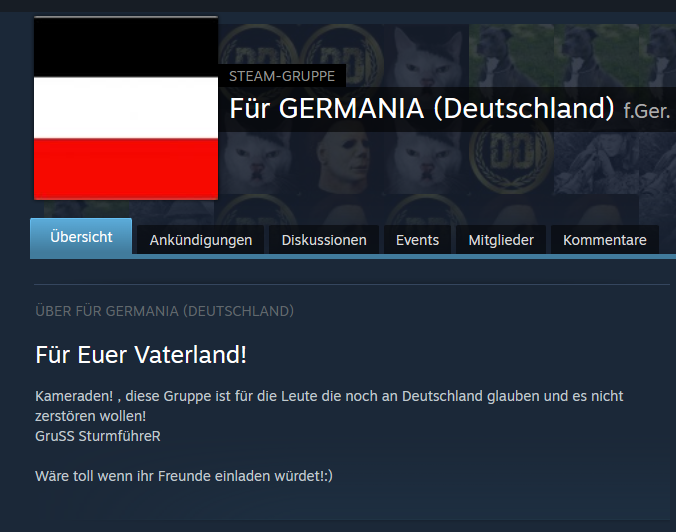Viewport: 676px width, 532px height.
Task: Open the Ankündigungen tab
Action: click(201, 240)
